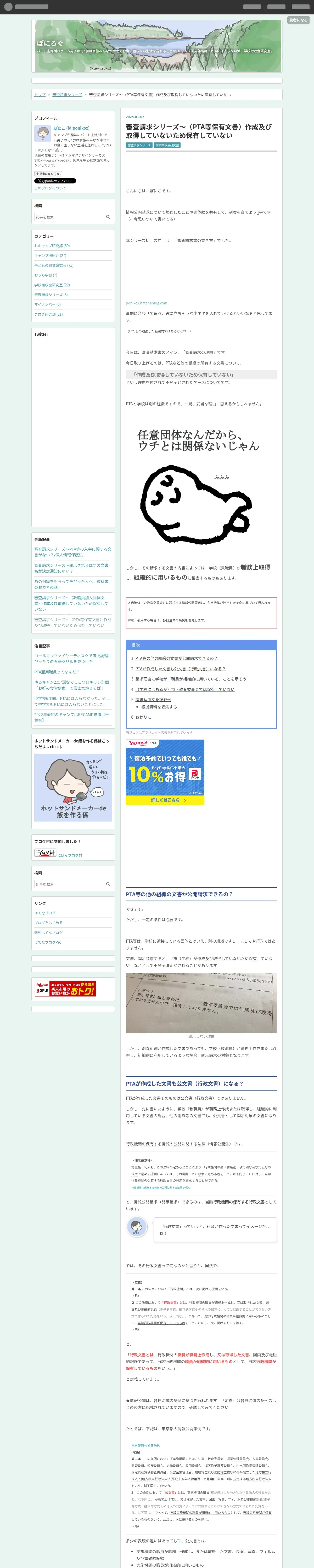Viewport: 314px width, 1568px height.
Task: Click the ぽにこ profile avatar image
Action: point(42,134)
